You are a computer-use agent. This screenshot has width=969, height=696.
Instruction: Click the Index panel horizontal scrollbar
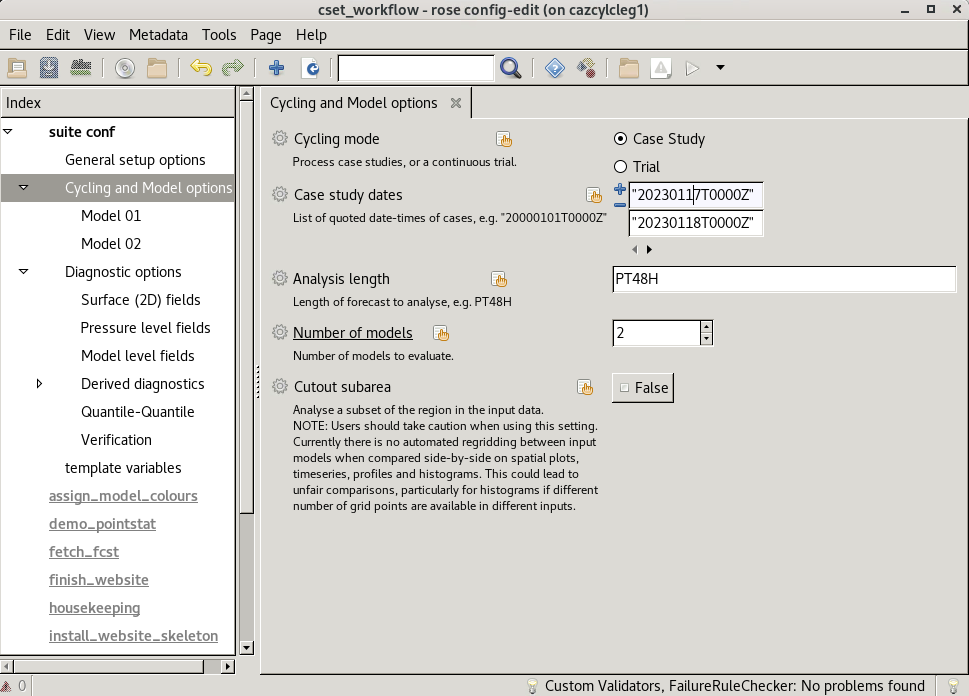pyautogui.click(x=117, y=666)
